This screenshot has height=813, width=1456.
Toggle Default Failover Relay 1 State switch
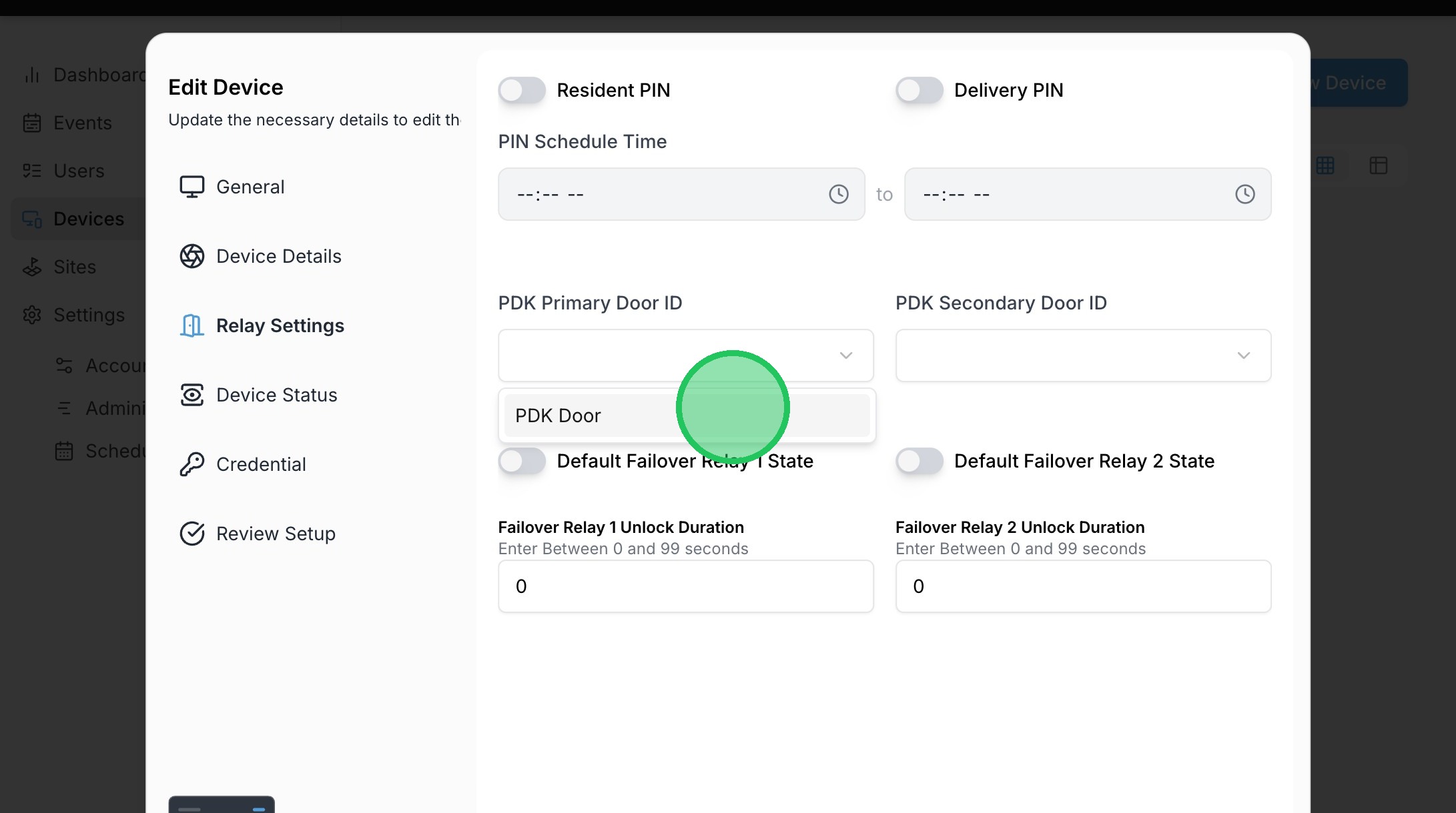point(522,461)
